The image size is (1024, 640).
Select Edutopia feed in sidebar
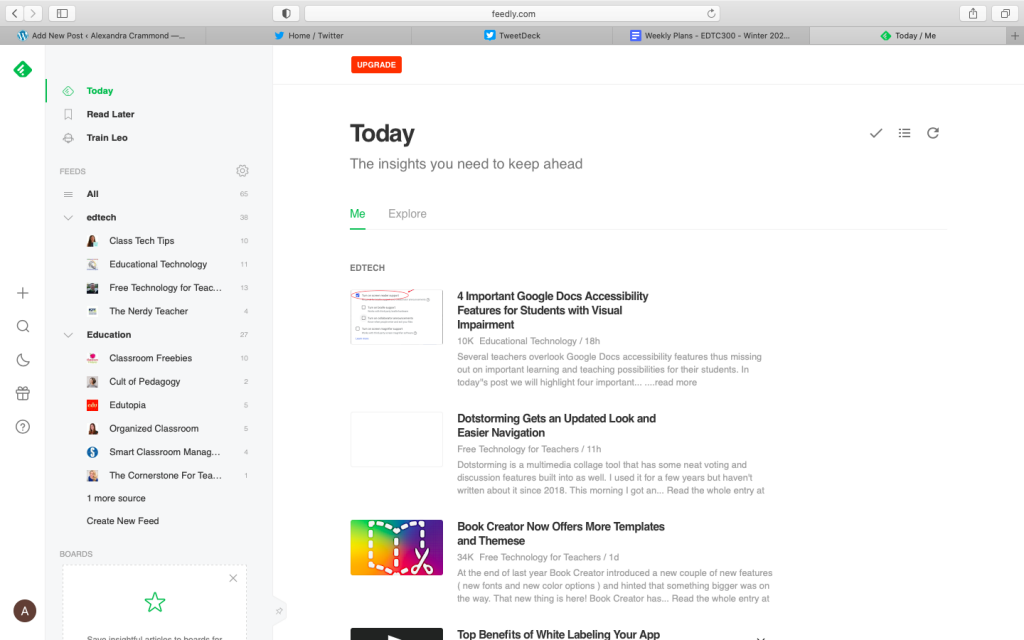tap(127, 405)
